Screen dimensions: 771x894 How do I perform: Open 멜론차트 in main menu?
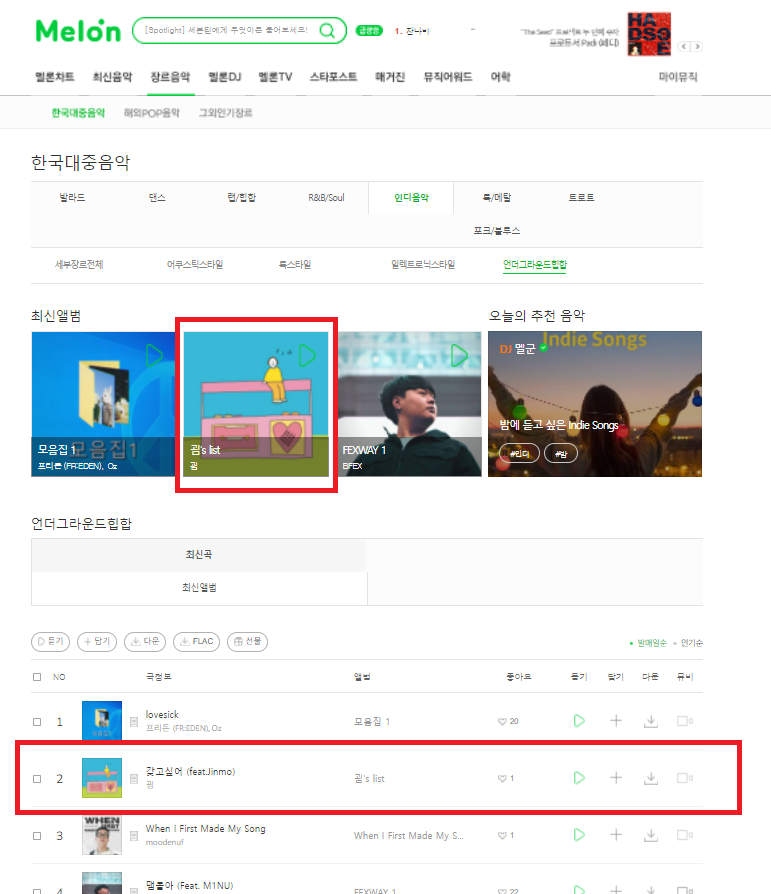55,77
